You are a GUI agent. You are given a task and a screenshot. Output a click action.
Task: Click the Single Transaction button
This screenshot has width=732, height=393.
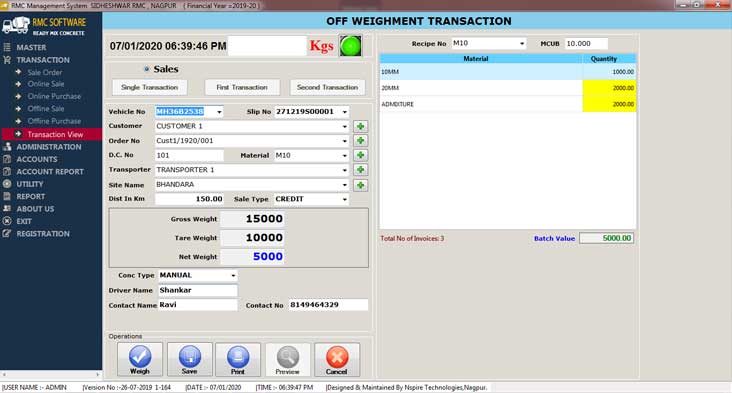(149, 87)
